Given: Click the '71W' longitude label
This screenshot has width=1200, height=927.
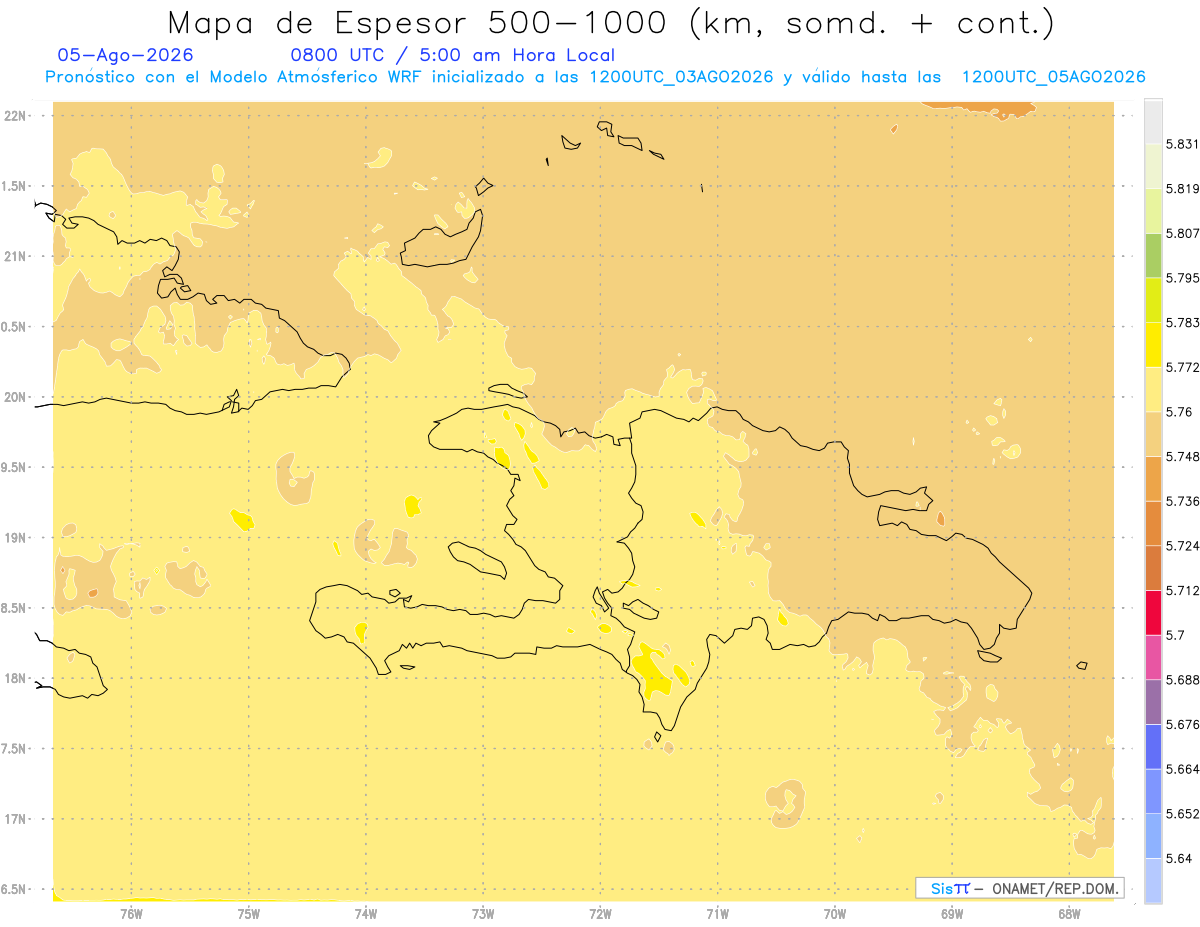Looking at the screenshot, I should [717, 914].
